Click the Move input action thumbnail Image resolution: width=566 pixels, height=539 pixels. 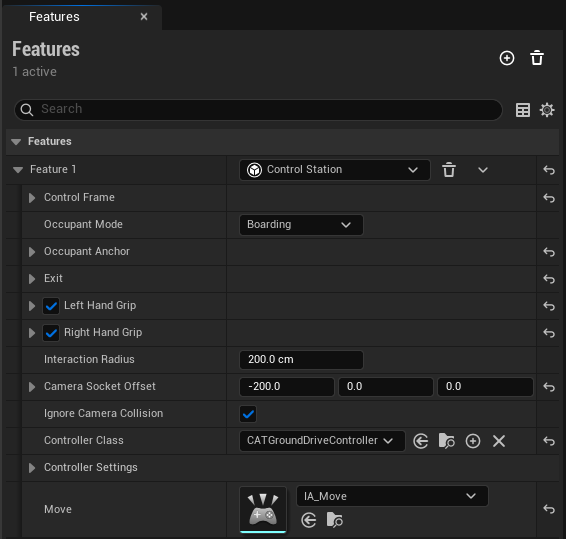(x=263, y=509)
